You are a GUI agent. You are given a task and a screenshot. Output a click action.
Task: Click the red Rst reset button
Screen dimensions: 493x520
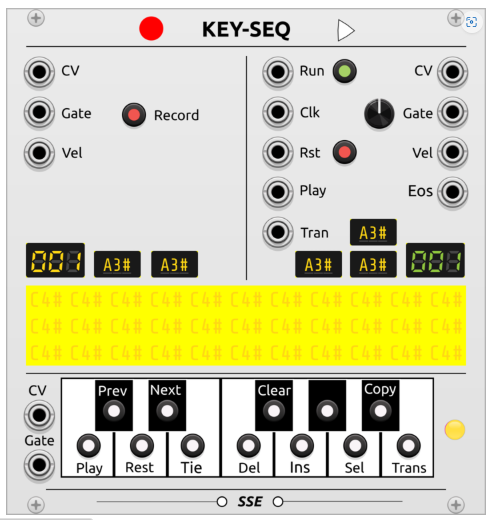345,152
